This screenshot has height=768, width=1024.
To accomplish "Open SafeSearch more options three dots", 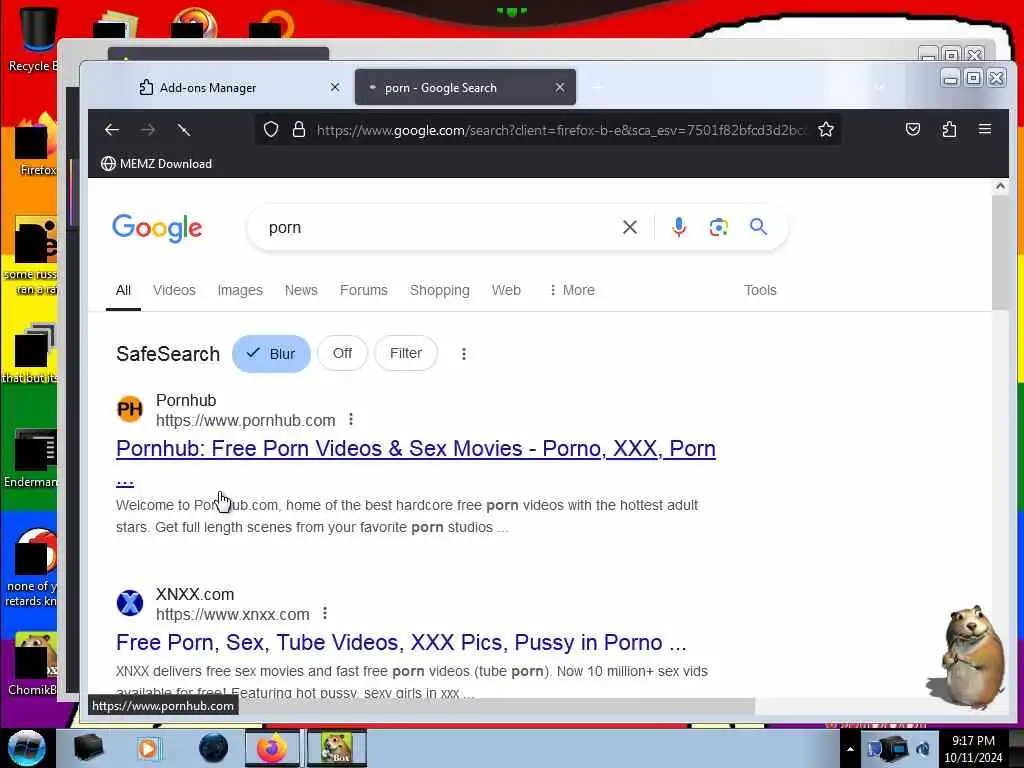I will pyautogui.click(x=464, y=354).
